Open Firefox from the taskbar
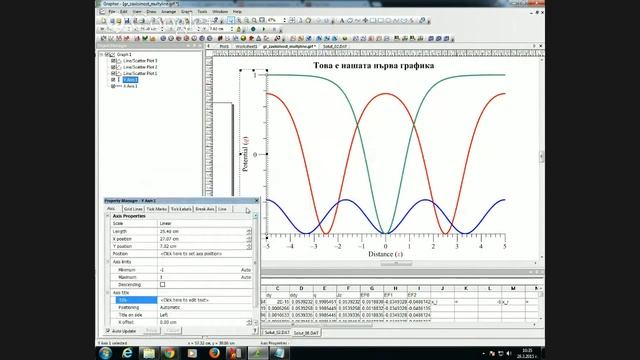Viewport: 640px width, 360px height. click(x=214, y=353)
